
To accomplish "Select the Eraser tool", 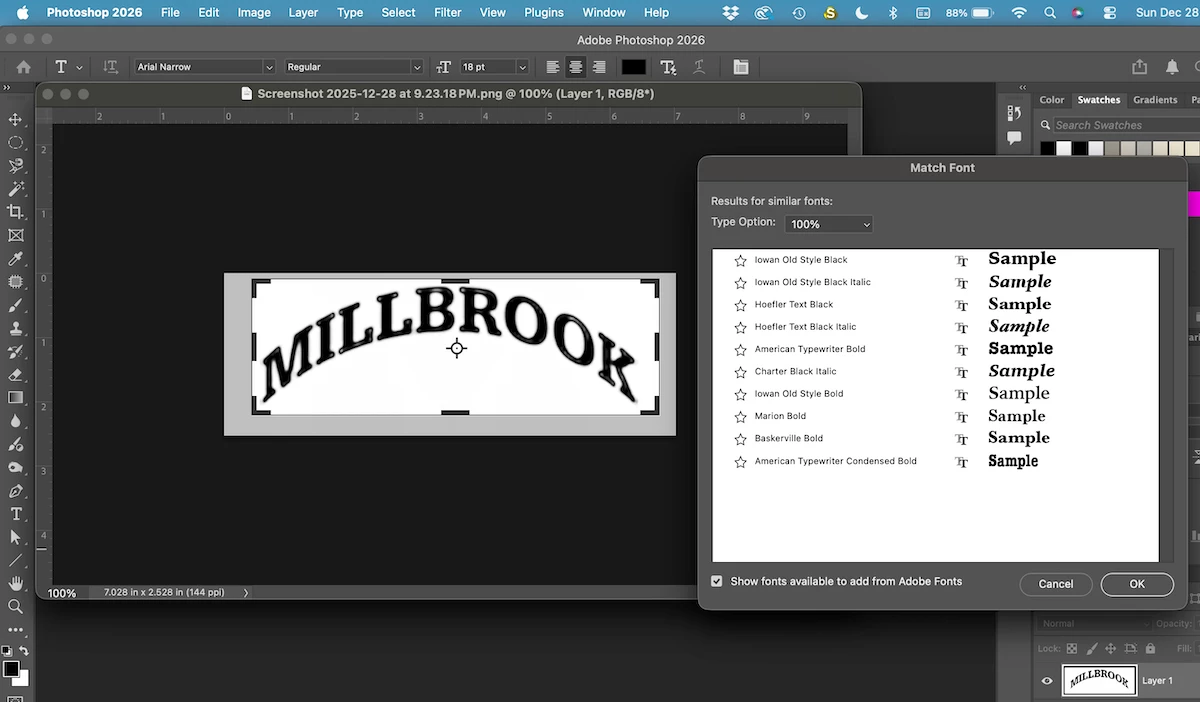I will [x=15, y=375].
